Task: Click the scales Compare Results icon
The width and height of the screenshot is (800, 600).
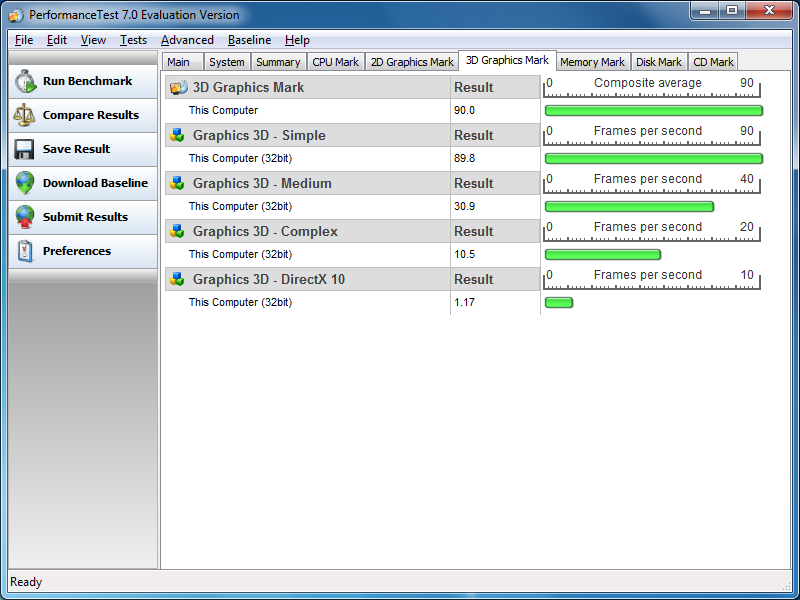Action: (24, 115)
